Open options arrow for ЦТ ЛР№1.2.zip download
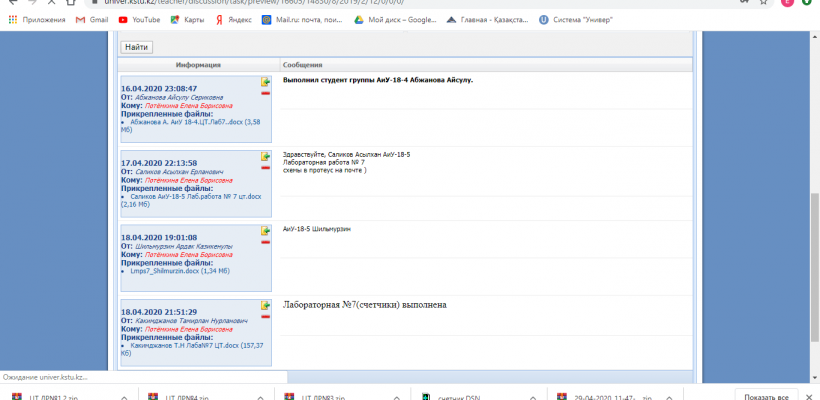This screenshot has height=400, width=820. pyautogui.click(x=124, y=397)
